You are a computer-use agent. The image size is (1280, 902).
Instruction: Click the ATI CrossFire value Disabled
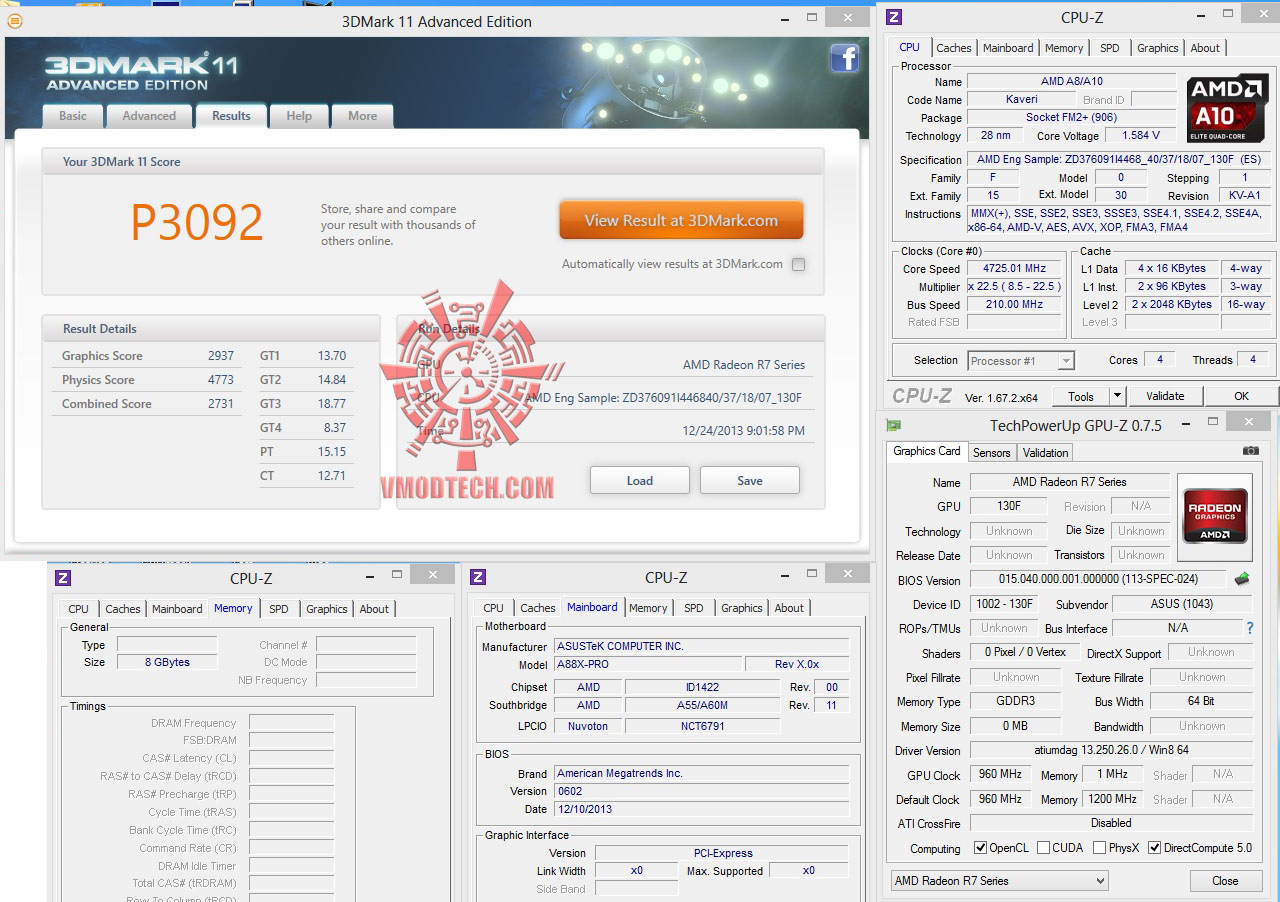point(1112,823)
